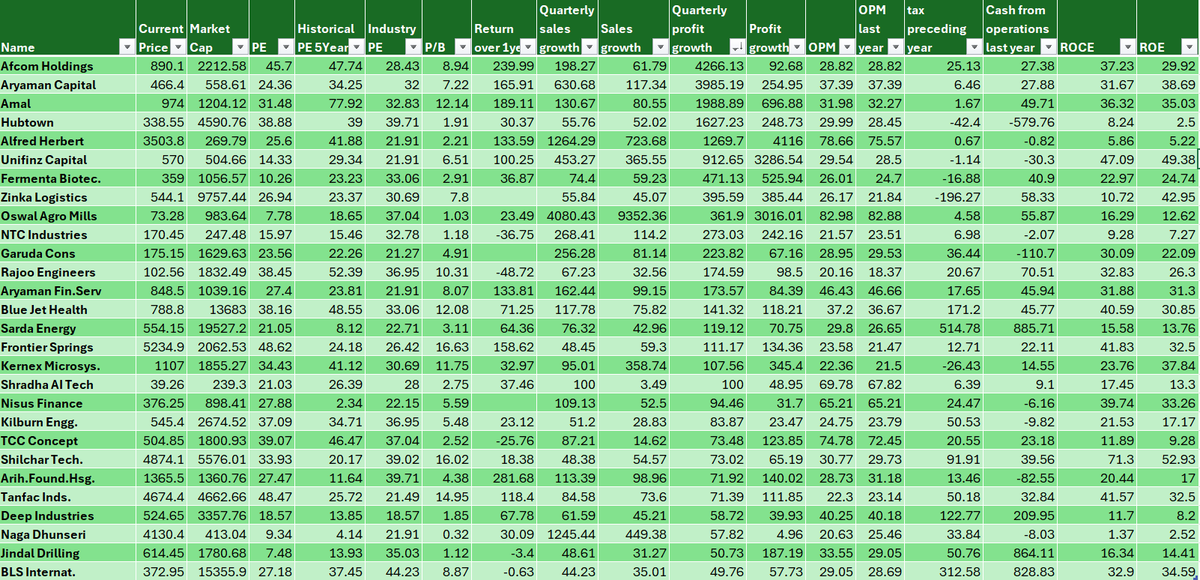Screen dimensions: 1200x580
Task: Select the Unifinz Capital name cell
Action: click(68, 160)
